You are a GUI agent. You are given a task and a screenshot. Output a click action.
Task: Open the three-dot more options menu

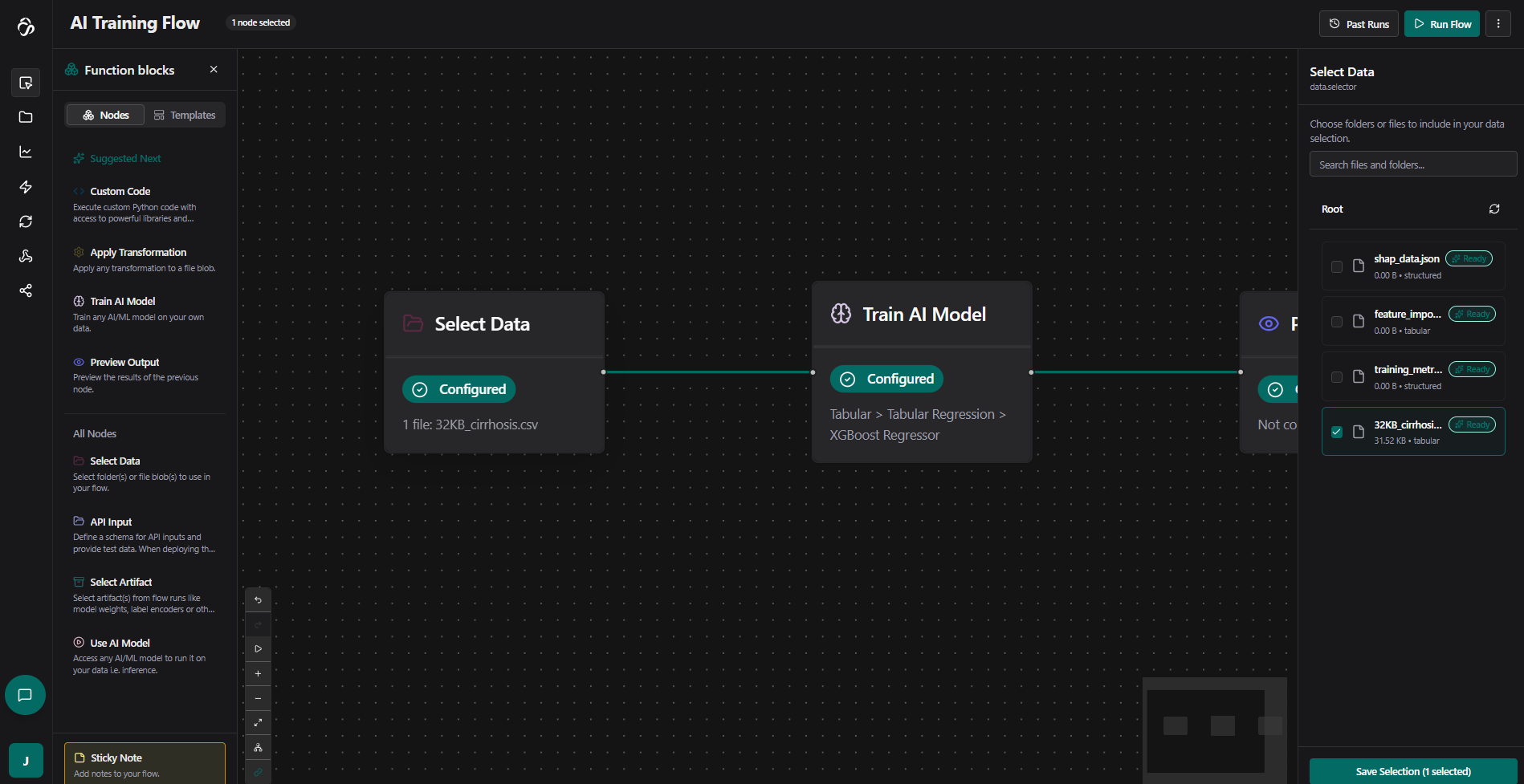[x=1498, y=24]
